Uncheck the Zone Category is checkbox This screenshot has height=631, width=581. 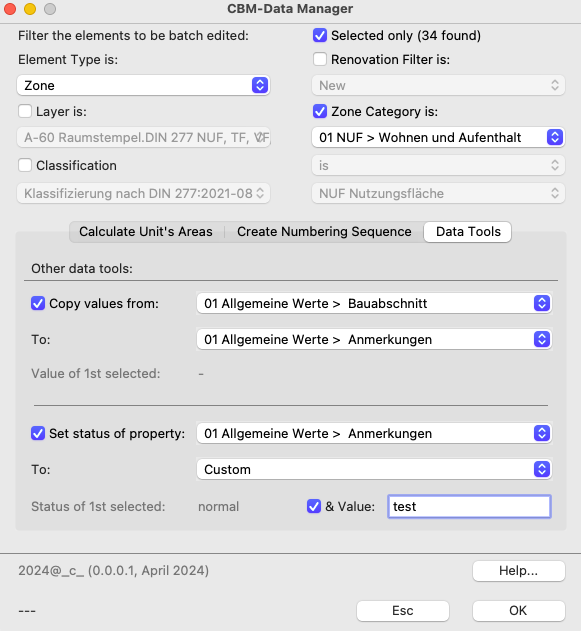[320, 111]
